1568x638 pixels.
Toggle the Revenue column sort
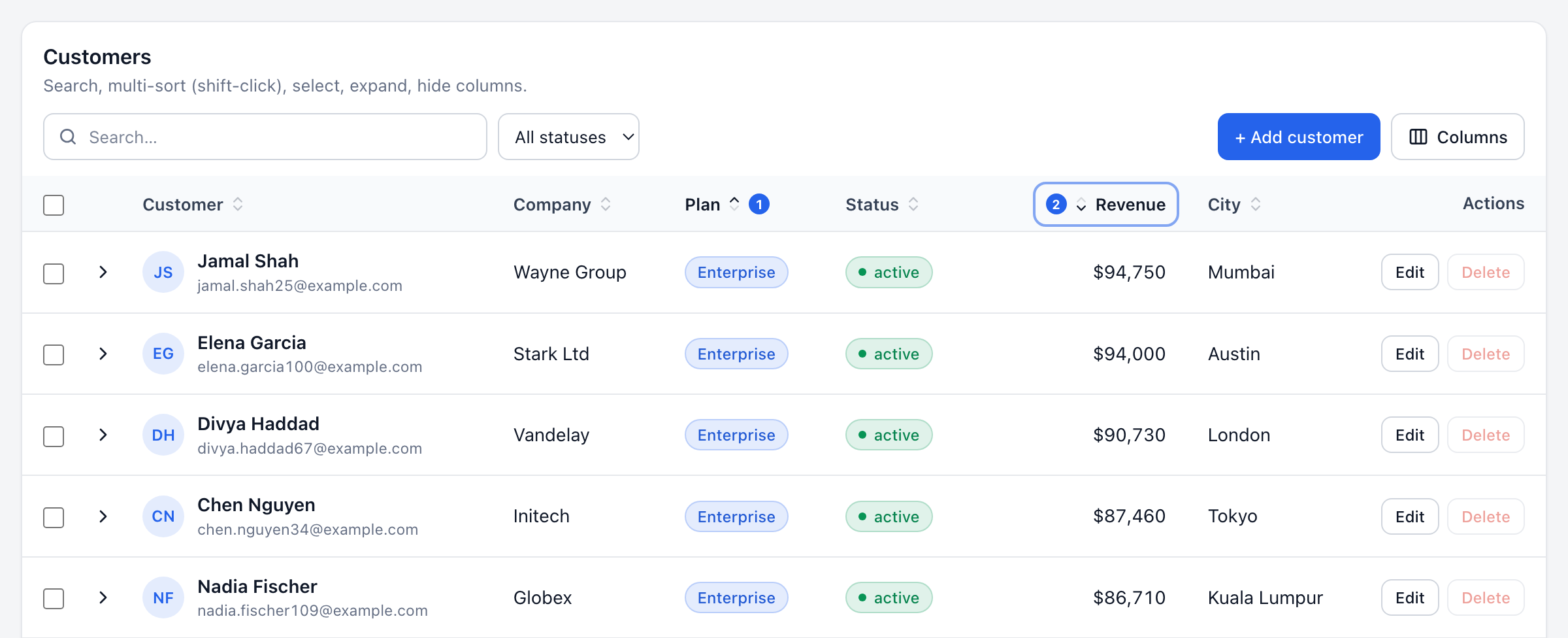(x=1105, y=205)
